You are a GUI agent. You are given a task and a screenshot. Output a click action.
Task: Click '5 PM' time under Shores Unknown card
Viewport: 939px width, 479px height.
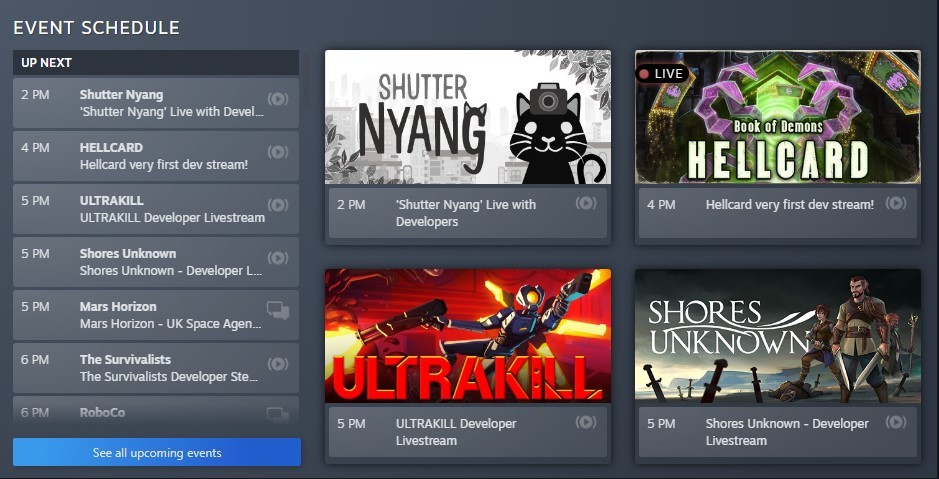(x=661, y=423)
